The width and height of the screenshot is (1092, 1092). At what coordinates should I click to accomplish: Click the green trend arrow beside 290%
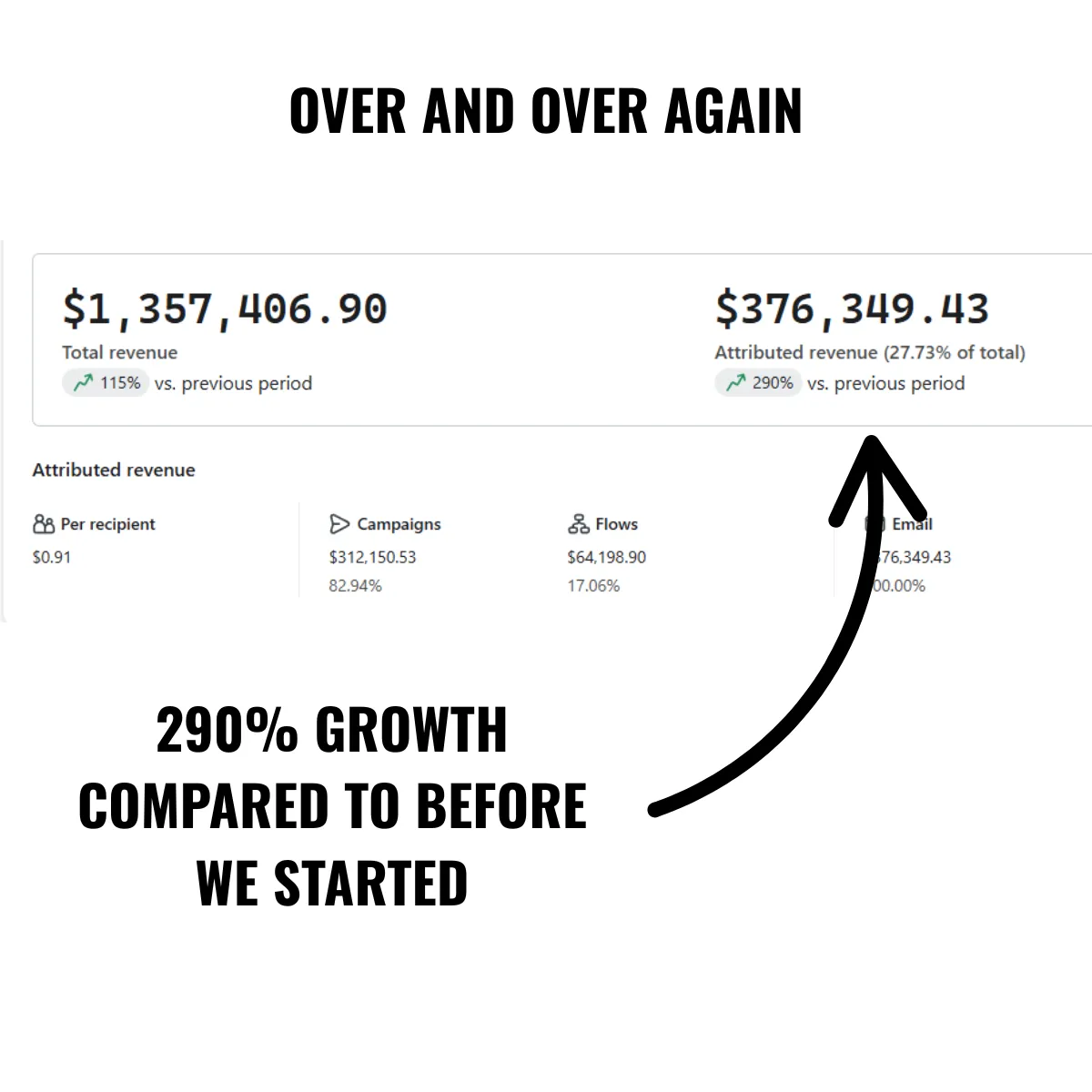point(735,383)
